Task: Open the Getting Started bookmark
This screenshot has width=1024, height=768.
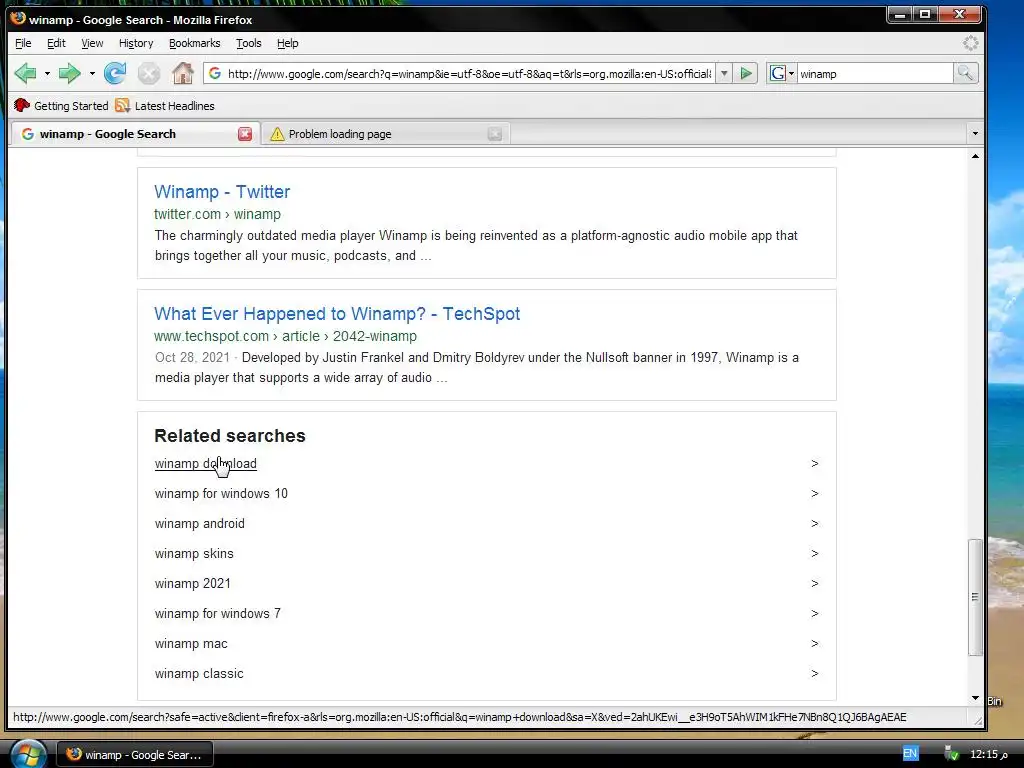Action: [61, 106]
